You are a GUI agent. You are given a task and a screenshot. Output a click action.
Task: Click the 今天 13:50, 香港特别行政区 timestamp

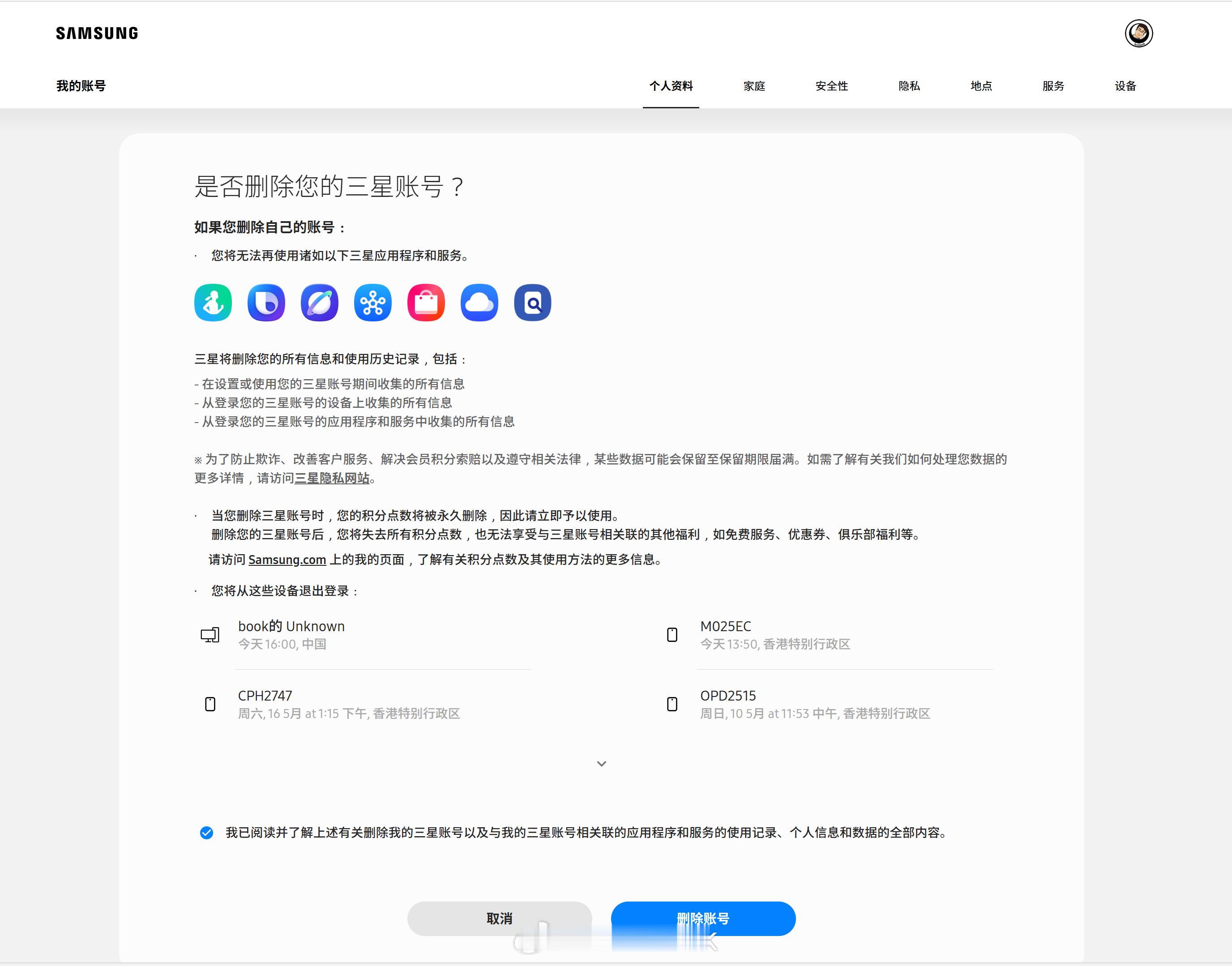coord(775,644)
